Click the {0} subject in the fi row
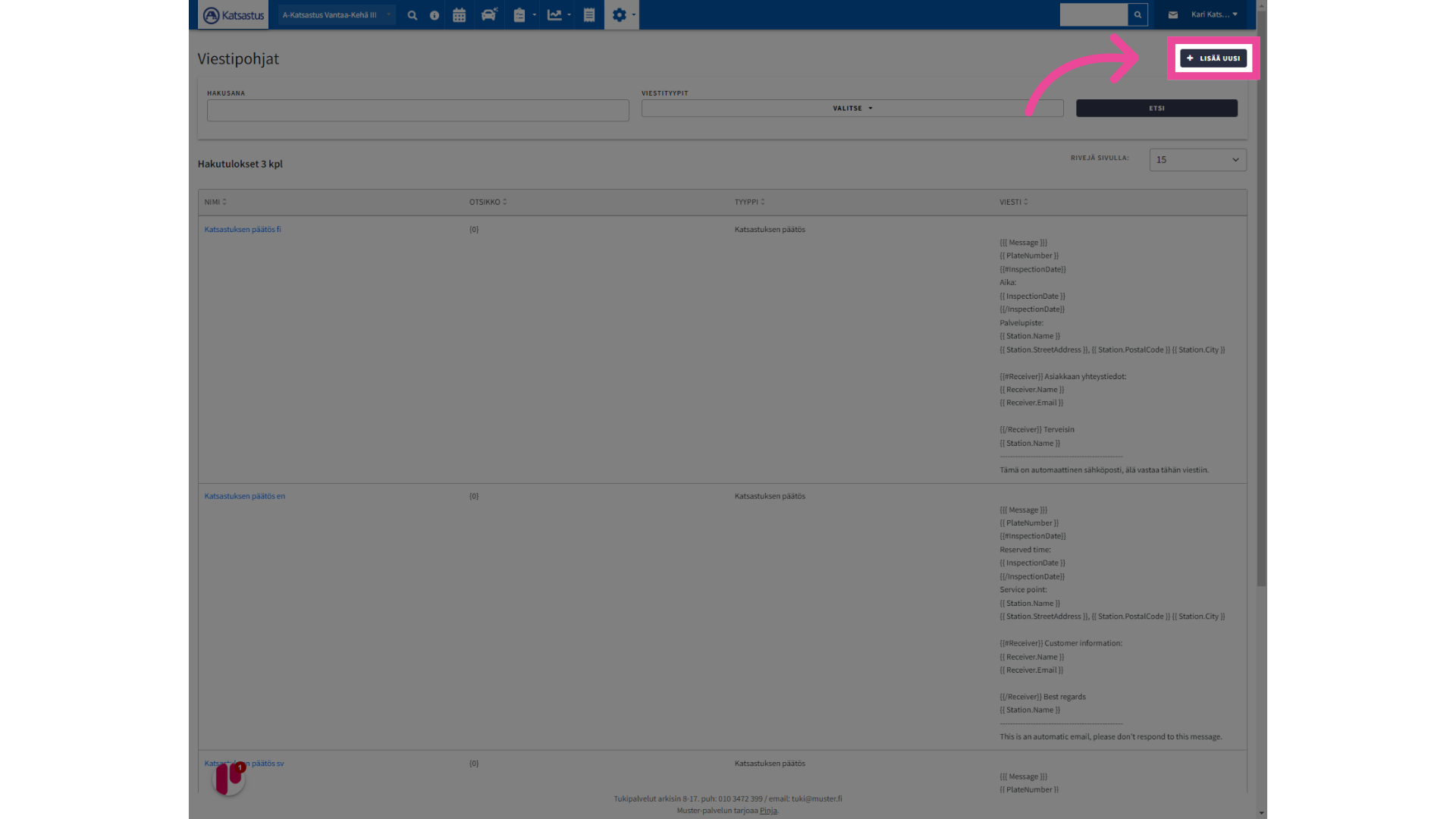 tap(474, 230)
